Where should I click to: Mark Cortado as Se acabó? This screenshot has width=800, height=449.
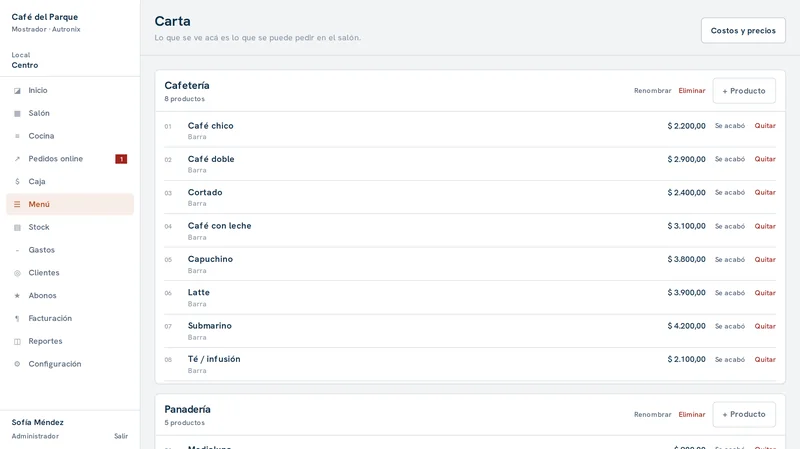[x=730, y=193]
